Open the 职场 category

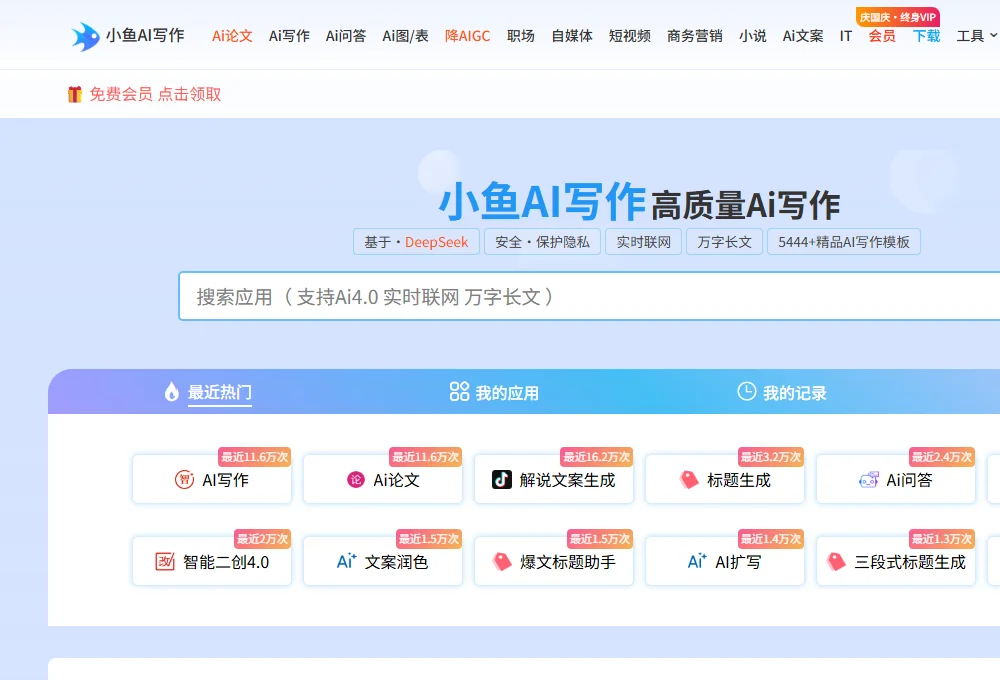(x=520, y=36)
